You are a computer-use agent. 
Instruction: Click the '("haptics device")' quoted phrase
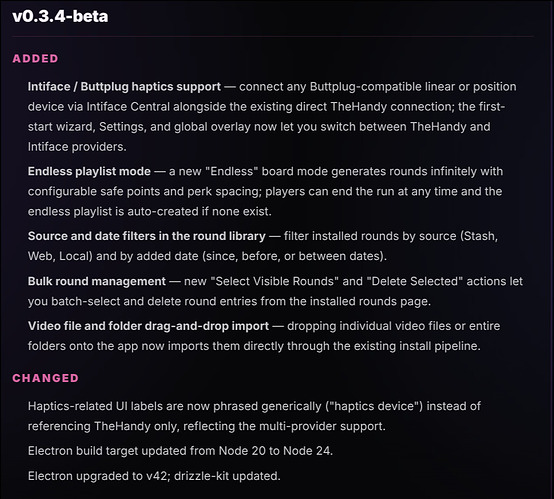374,406
